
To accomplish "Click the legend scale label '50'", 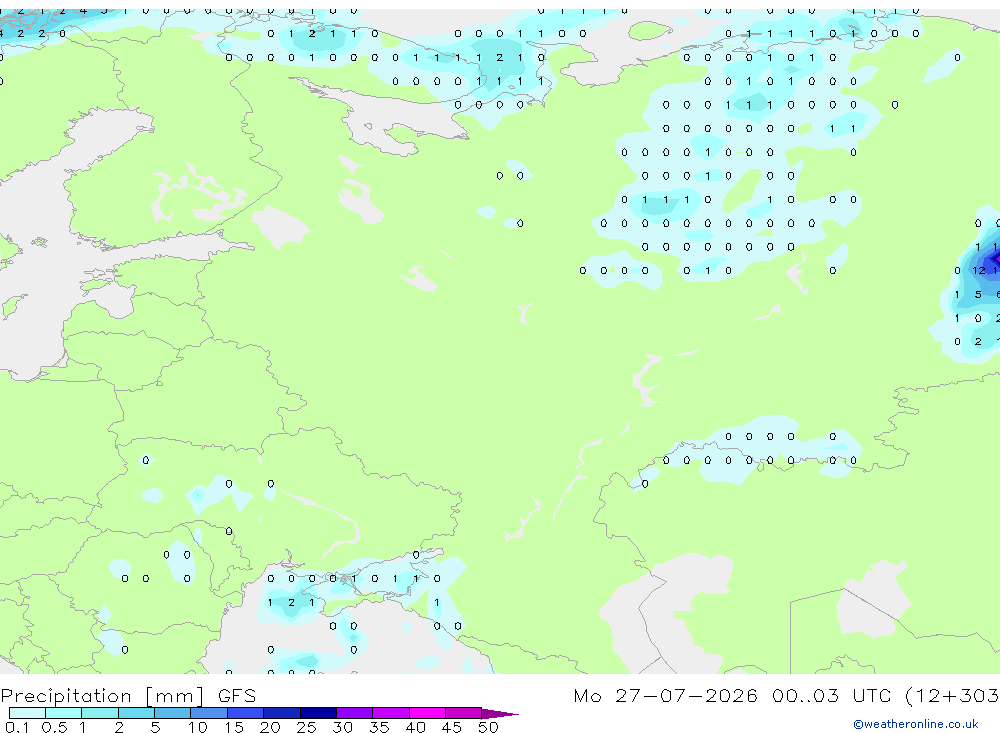I will (488, 727).
